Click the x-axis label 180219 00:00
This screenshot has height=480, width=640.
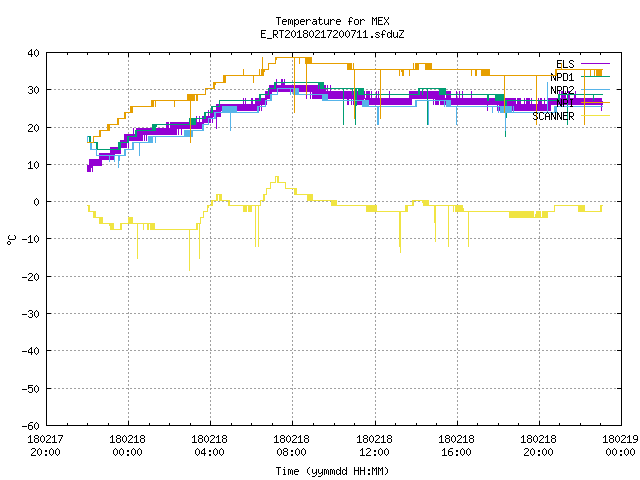point(620,446)
